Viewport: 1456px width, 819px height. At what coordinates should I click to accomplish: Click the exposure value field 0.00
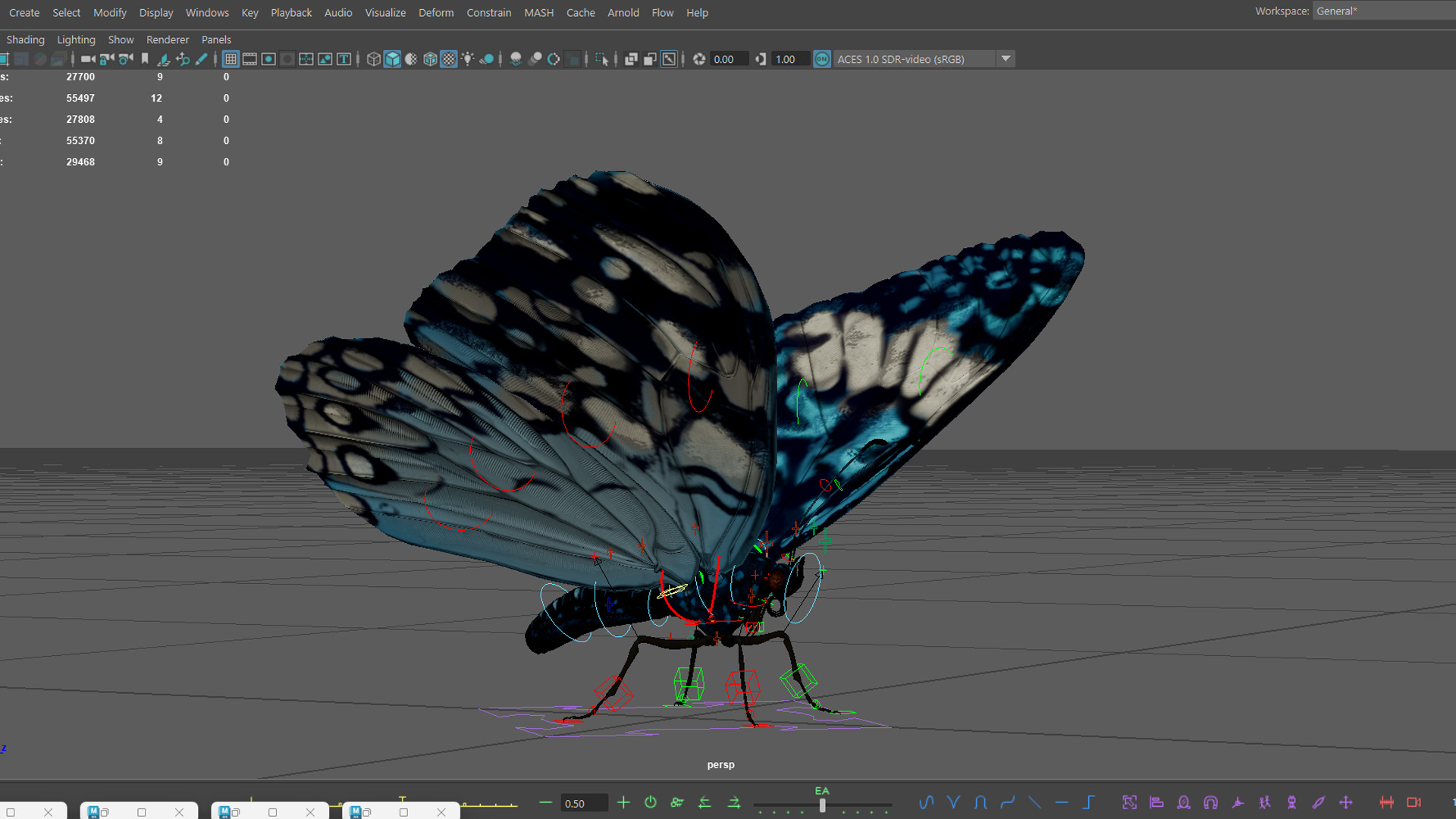click(729, 59)
